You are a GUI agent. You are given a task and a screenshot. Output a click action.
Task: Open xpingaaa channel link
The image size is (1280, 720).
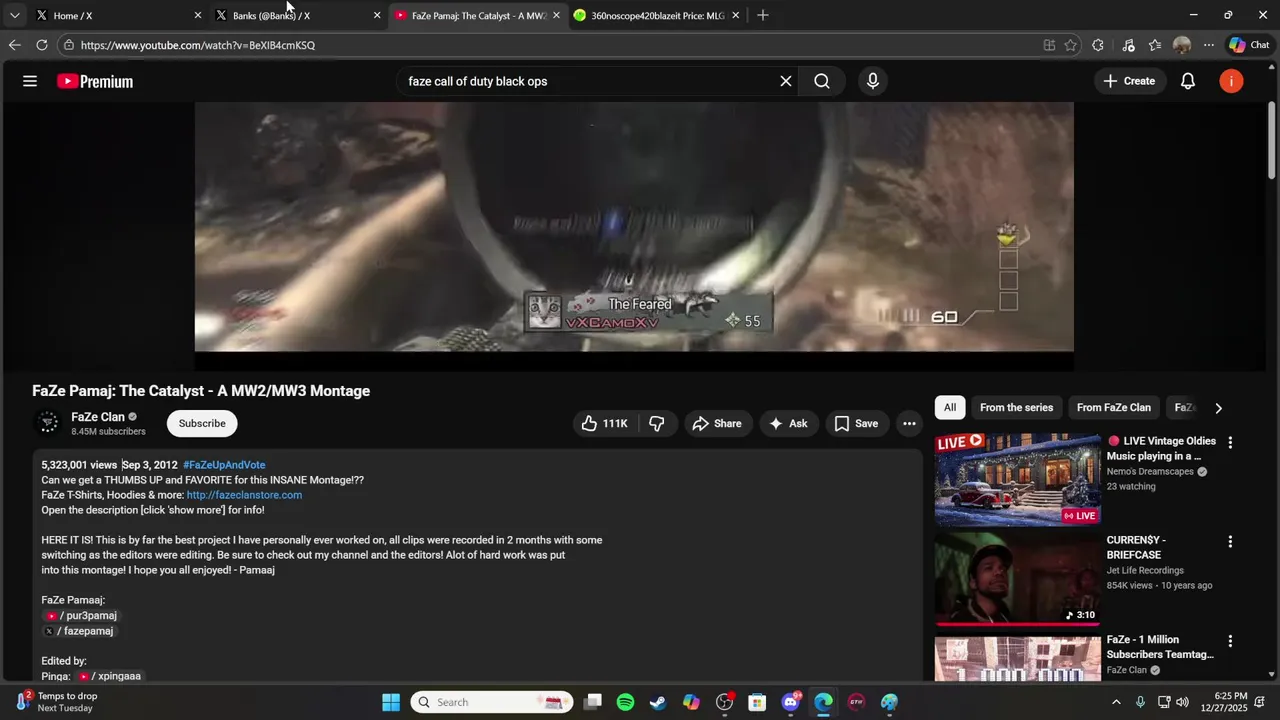110,676
